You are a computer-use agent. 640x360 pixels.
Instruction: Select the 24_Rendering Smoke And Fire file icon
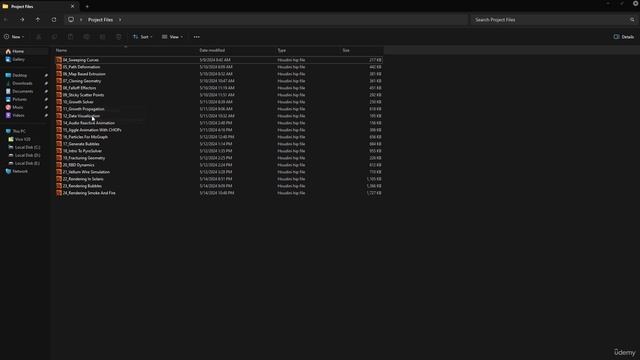click(59, 193)
